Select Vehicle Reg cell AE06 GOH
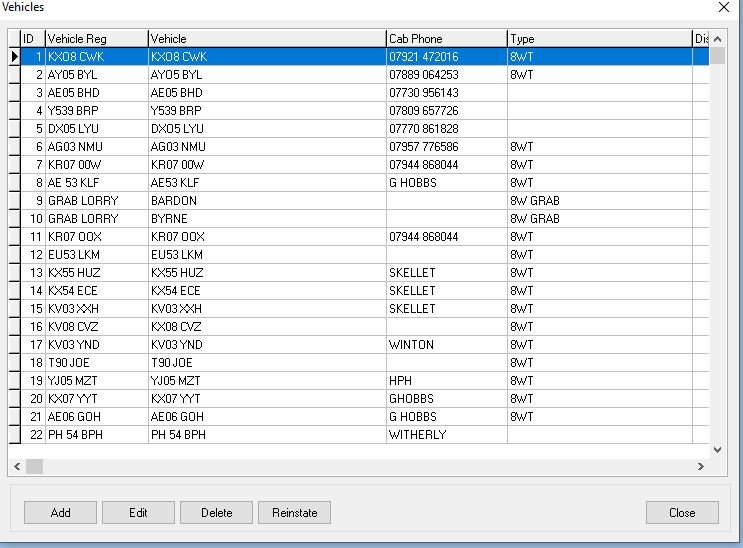This screenshot has width=743, height=548. [97, 417]
